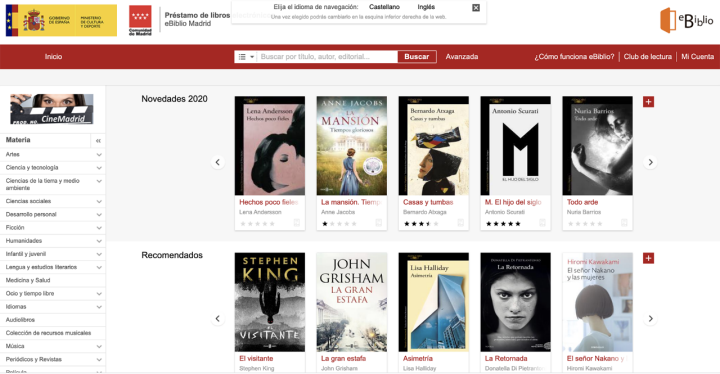Open Mi Cuenta
This screenshot has width=720, height=374.
698,57
